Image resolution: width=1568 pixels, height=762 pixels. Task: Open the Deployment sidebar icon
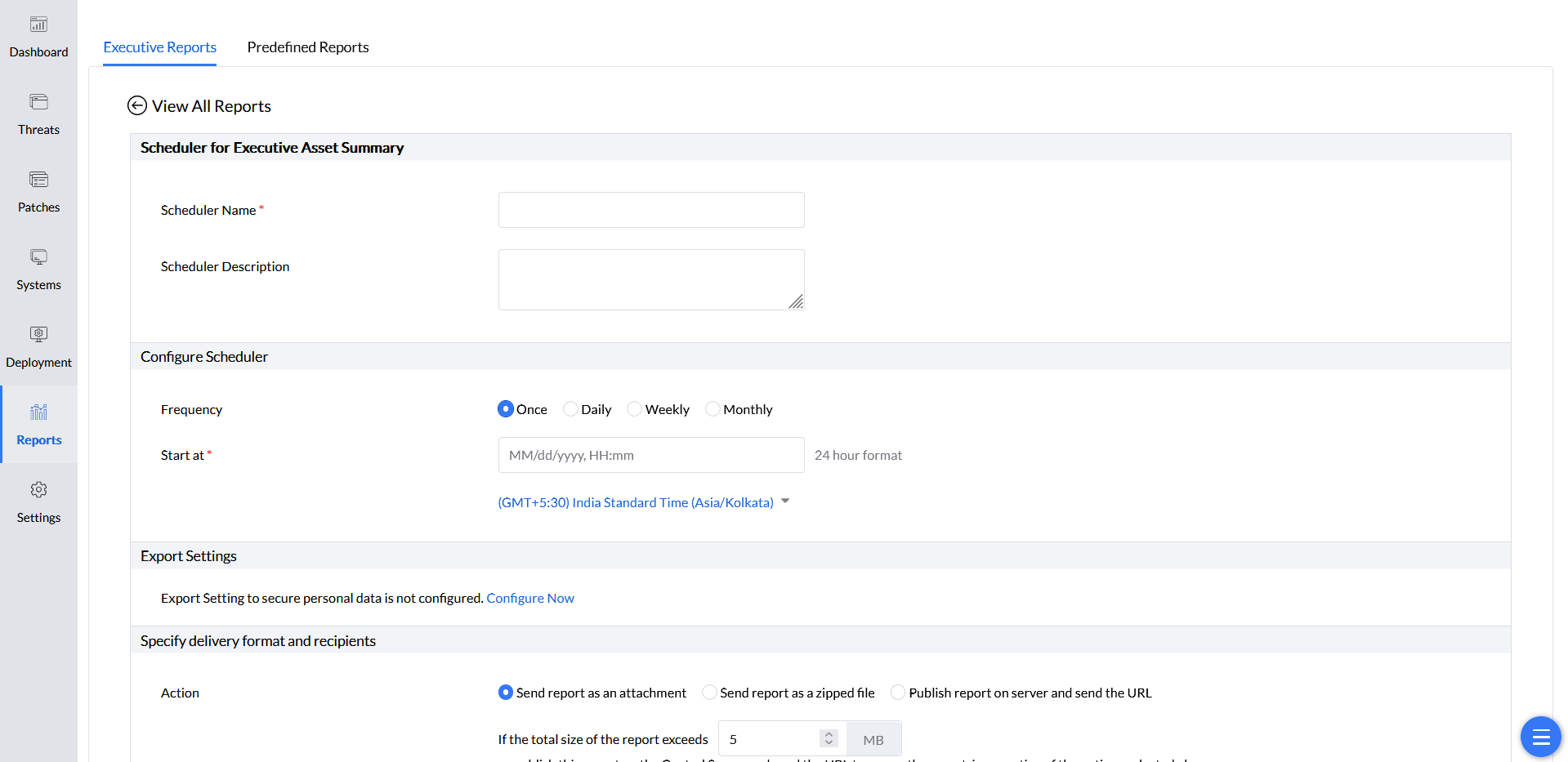tap(38, 335)
